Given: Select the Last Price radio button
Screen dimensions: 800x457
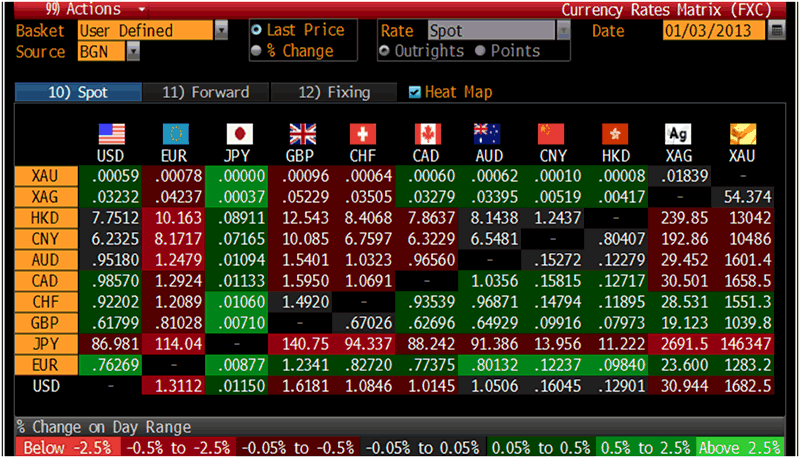Looking at the screenshot, I should click(x=257, y=31).
